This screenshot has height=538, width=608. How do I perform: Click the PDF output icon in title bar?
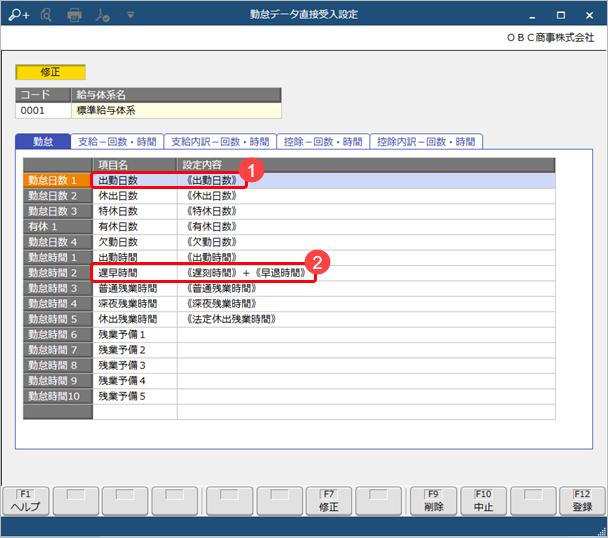point(103,15)
